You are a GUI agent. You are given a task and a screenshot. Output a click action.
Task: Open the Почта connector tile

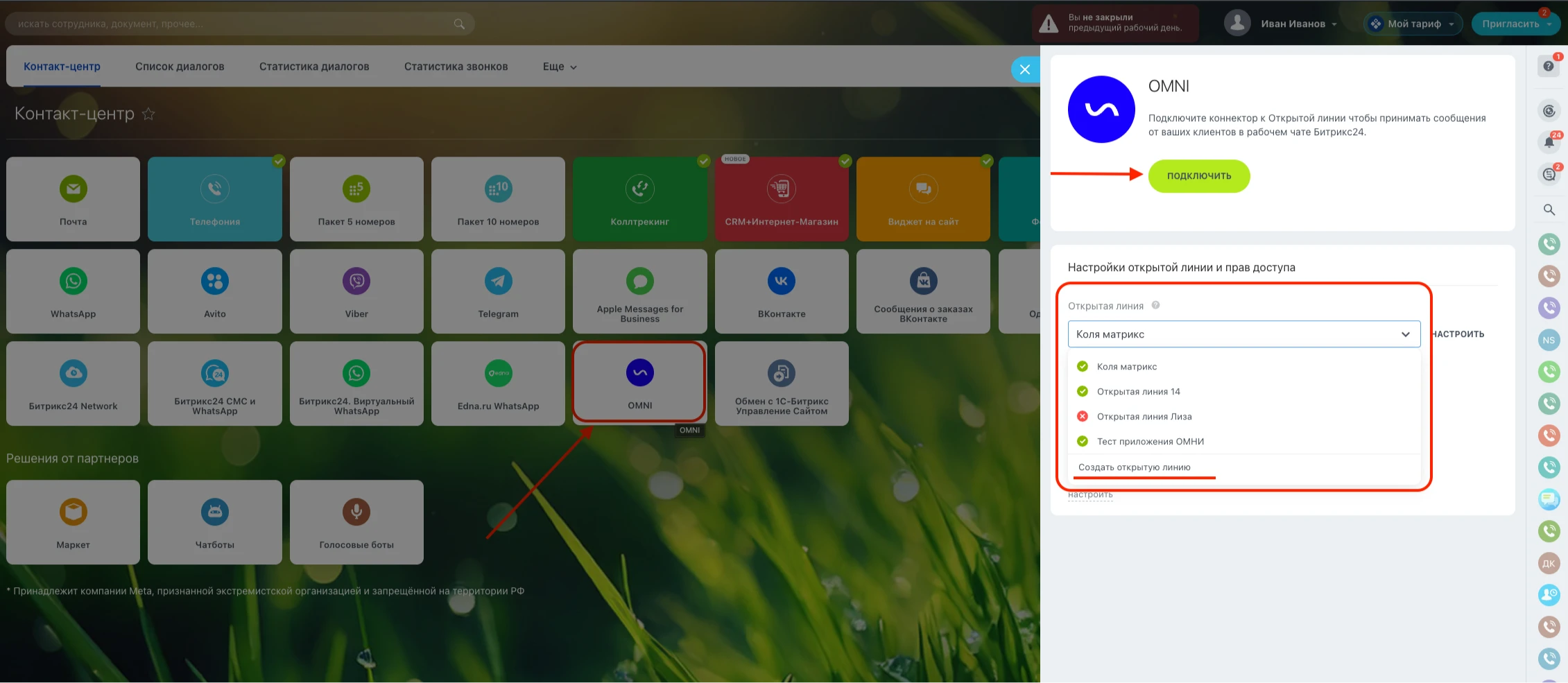pyautogui.click(x=73, y=199)
